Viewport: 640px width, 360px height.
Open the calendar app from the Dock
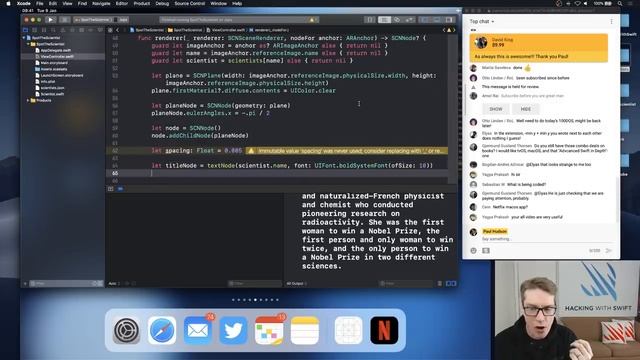point(269,331)
